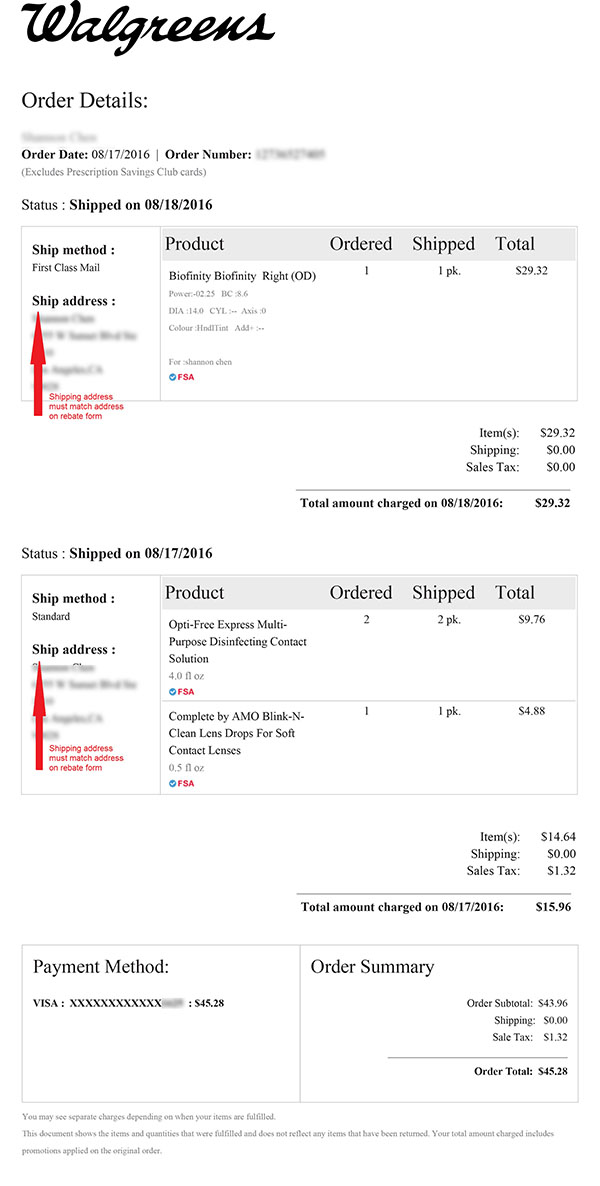Screen dimensions: 600x1186
Task: Click the FSA badge under Opti-Free solution
Action: point(182,691)
